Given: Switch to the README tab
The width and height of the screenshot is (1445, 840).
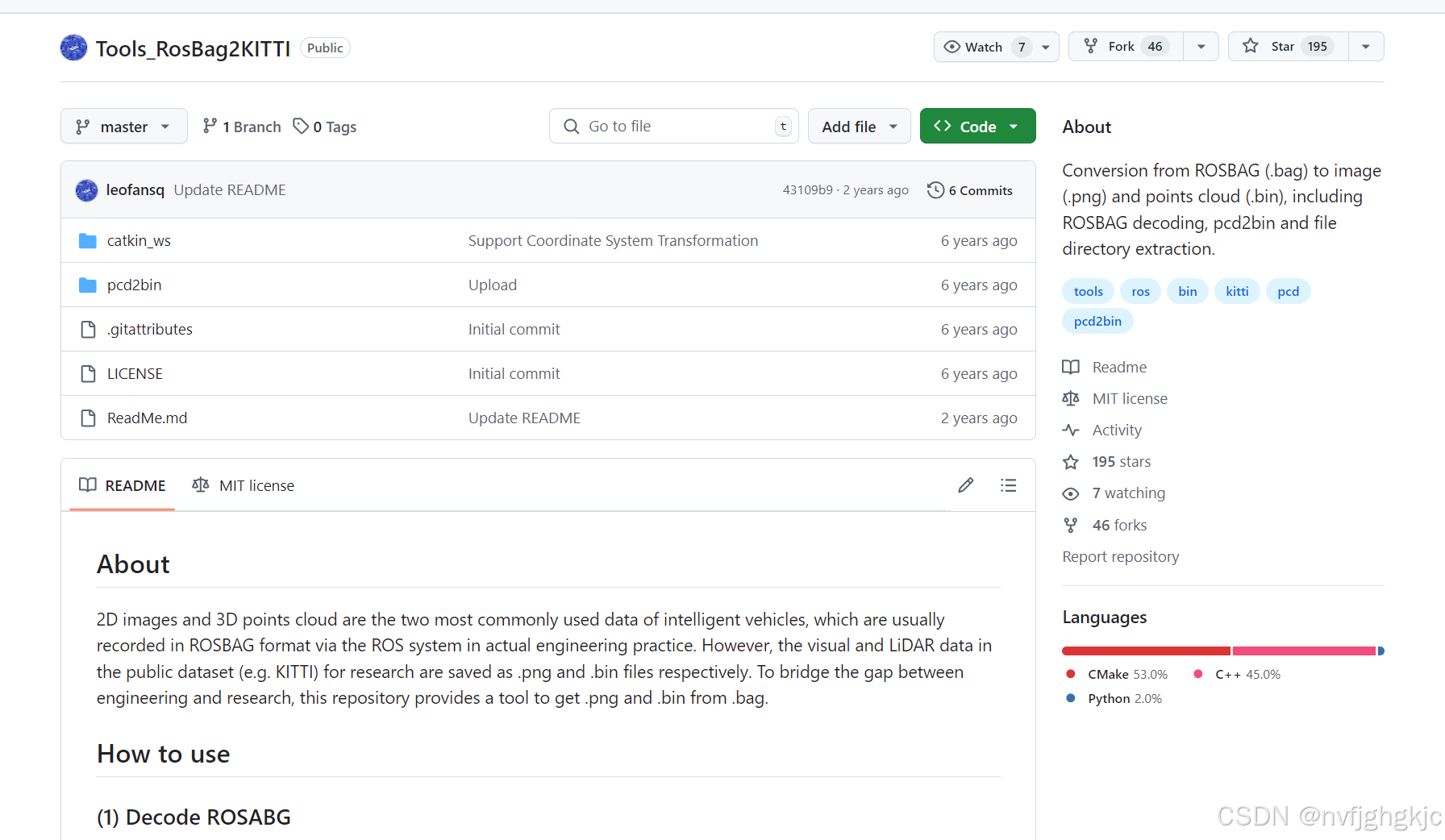Looking at the screenshot, I should [123, 485].
